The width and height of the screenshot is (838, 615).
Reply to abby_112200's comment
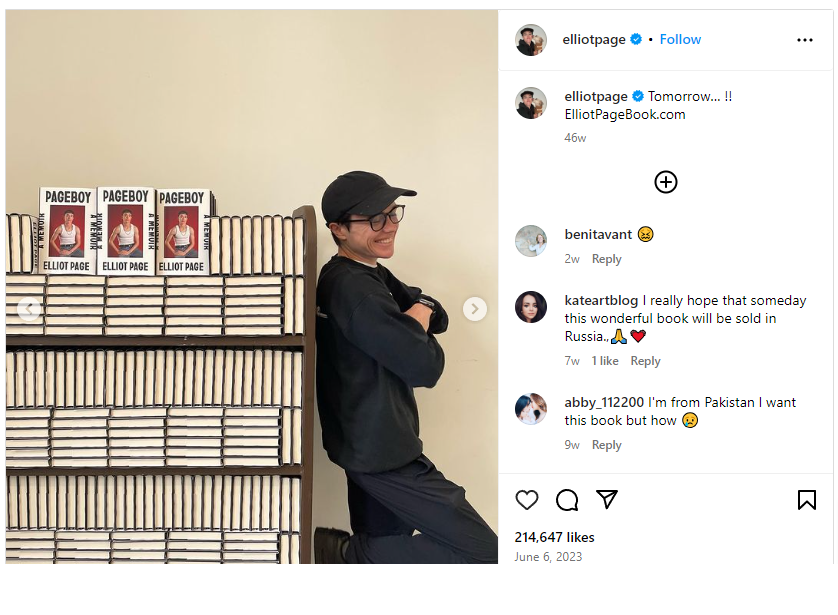point(607,445)
